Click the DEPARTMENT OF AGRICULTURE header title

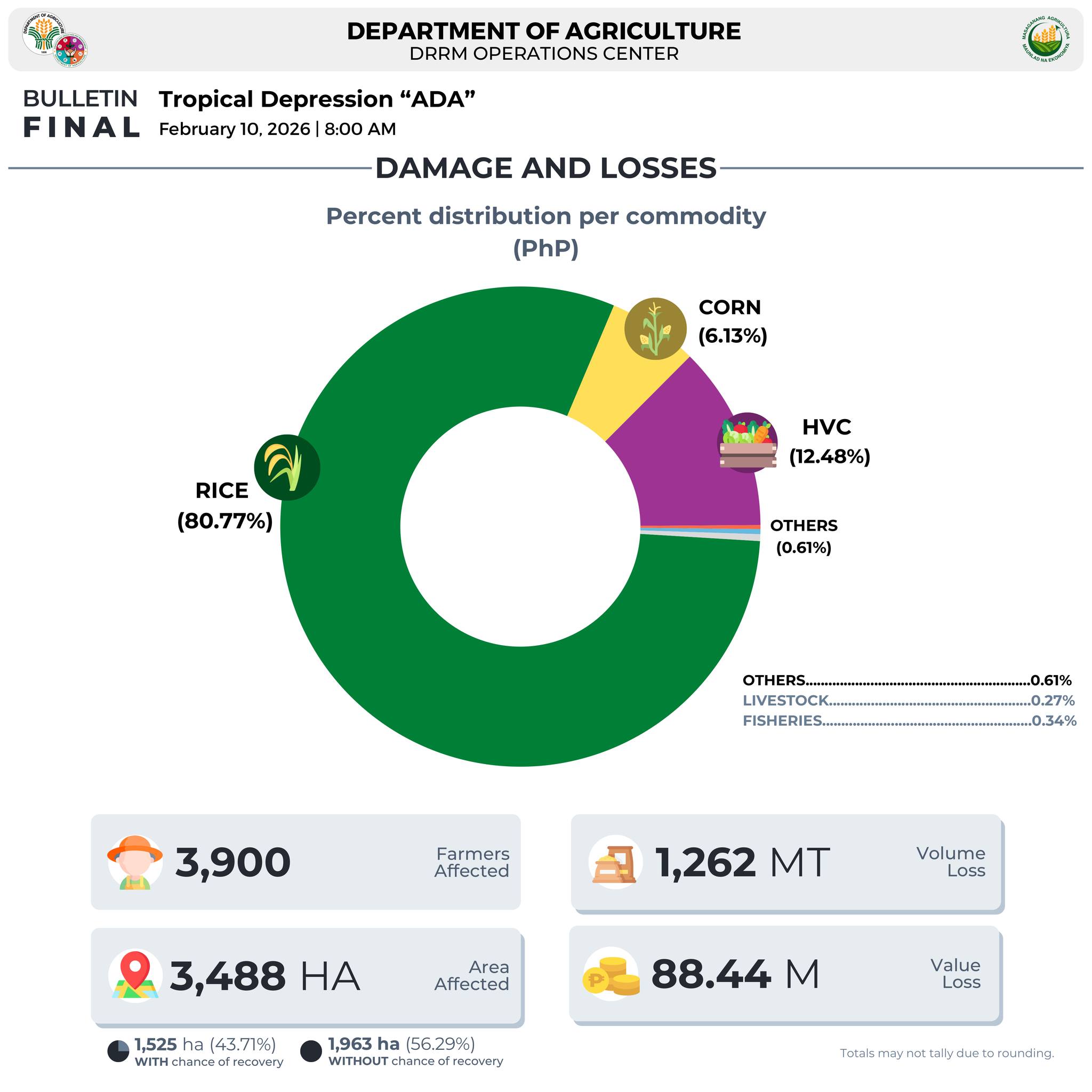(x=544, y=31)
